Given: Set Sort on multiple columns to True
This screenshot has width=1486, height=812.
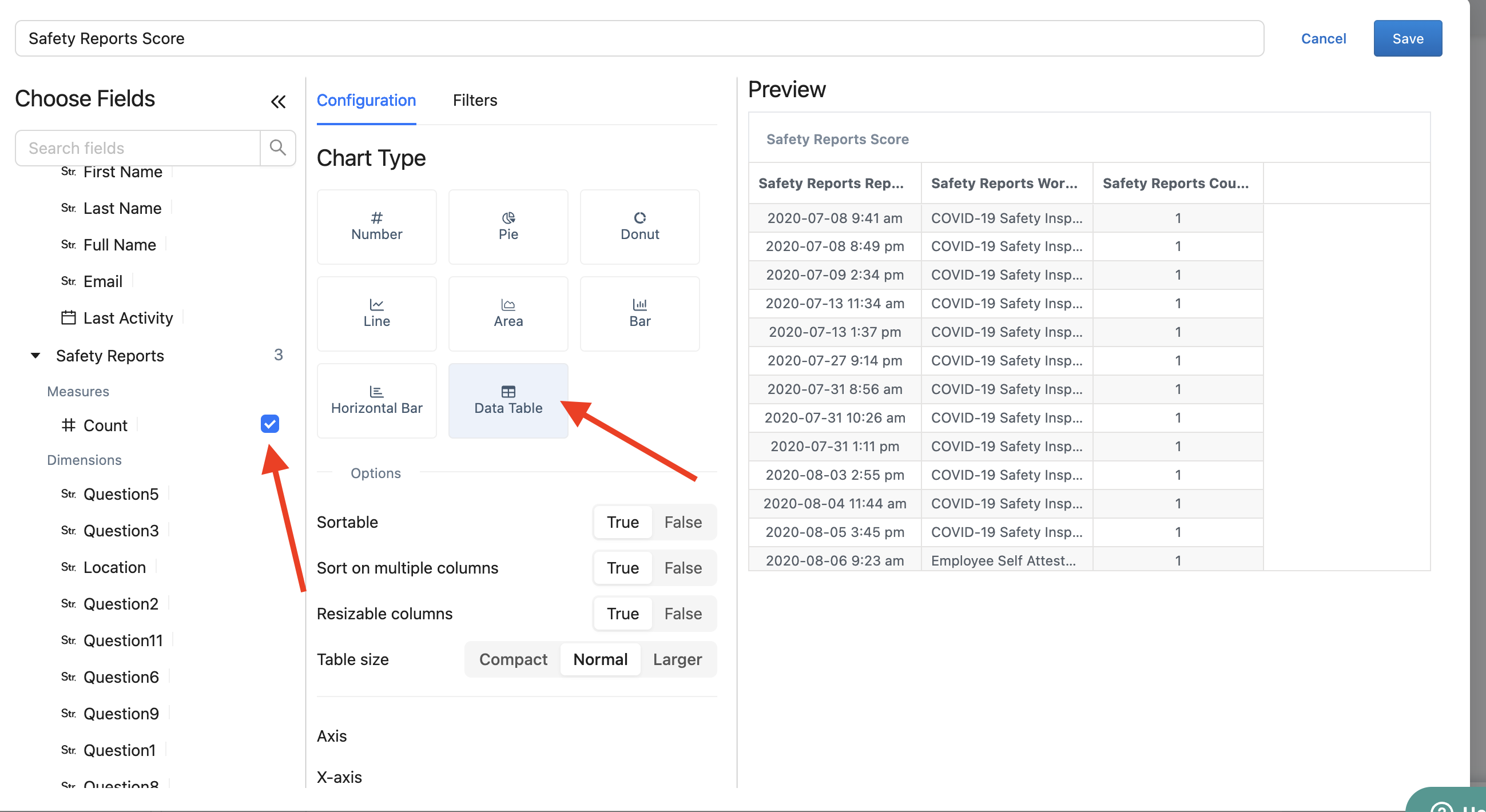Looking at the screenshot, I should [622, 567].
